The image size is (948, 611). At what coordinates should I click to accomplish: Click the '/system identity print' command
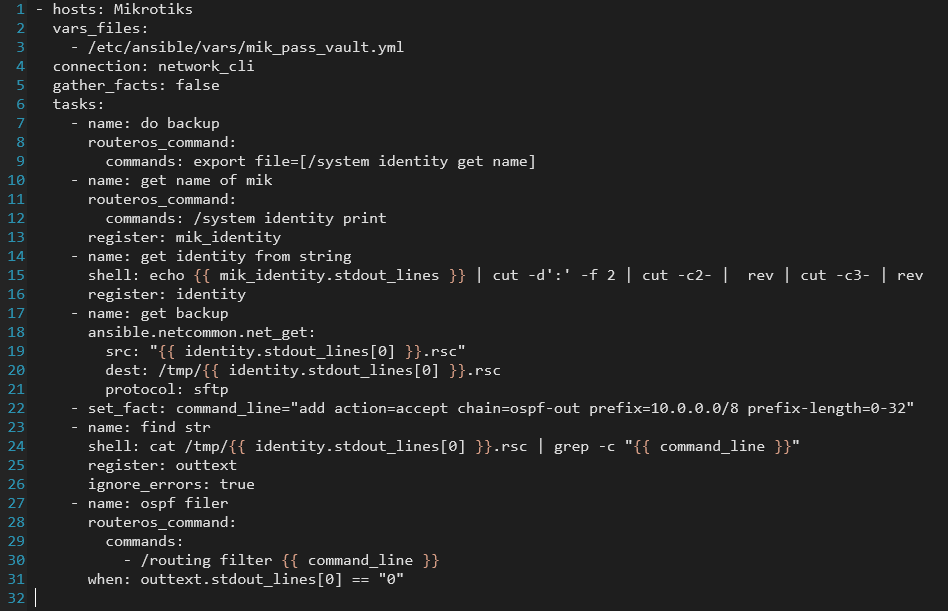(290, 218)
